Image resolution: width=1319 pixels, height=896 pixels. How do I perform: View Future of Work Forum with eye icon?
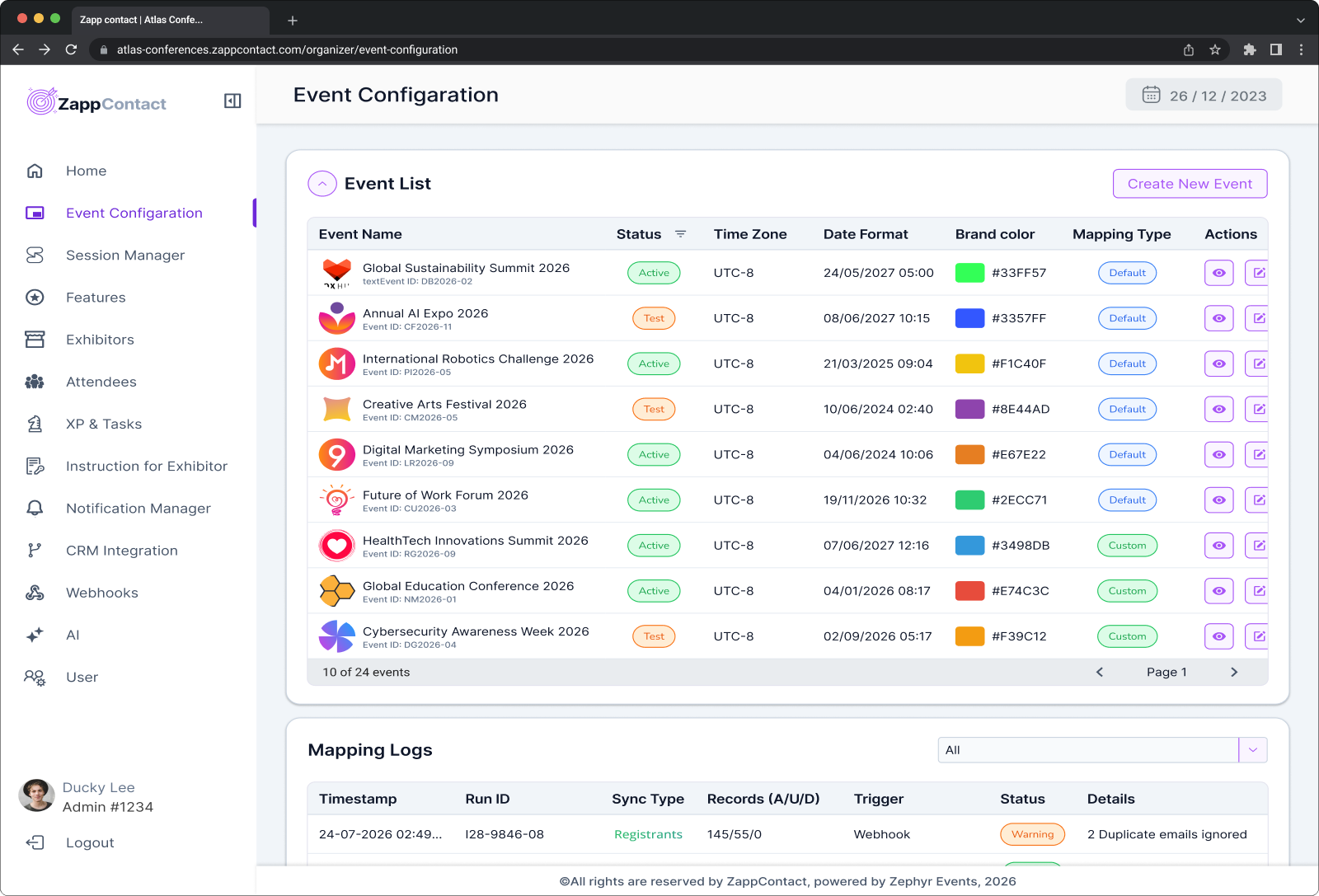click(1219, 500)
